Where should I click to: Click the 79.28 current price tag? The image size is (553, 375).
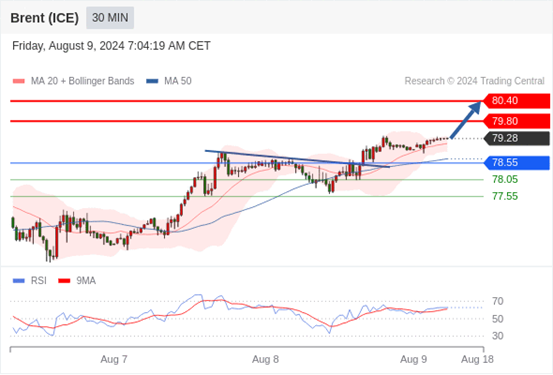(517, 138)
